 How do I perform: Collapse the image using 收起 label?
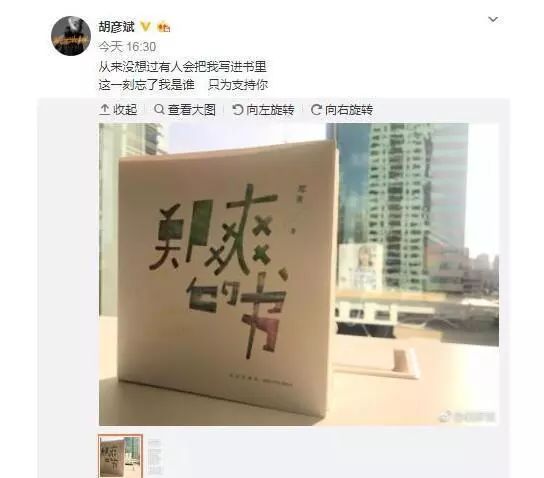click(x=125, y=110)
